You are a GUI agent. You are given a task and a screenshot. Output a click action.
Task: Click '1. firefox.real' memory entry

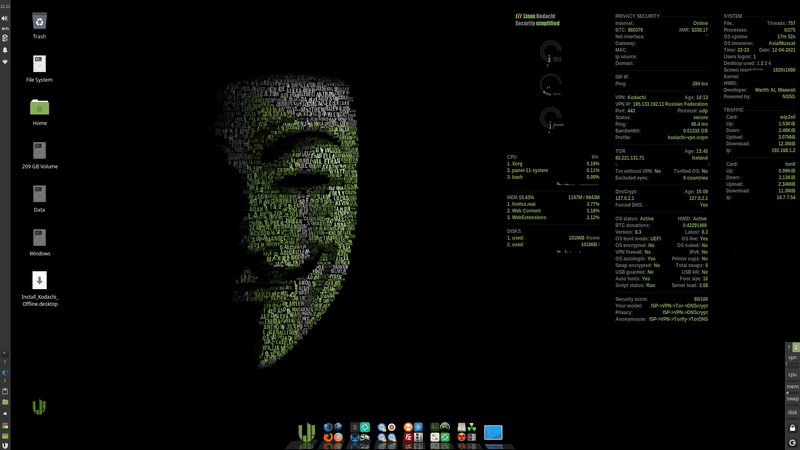click(521, 204)
